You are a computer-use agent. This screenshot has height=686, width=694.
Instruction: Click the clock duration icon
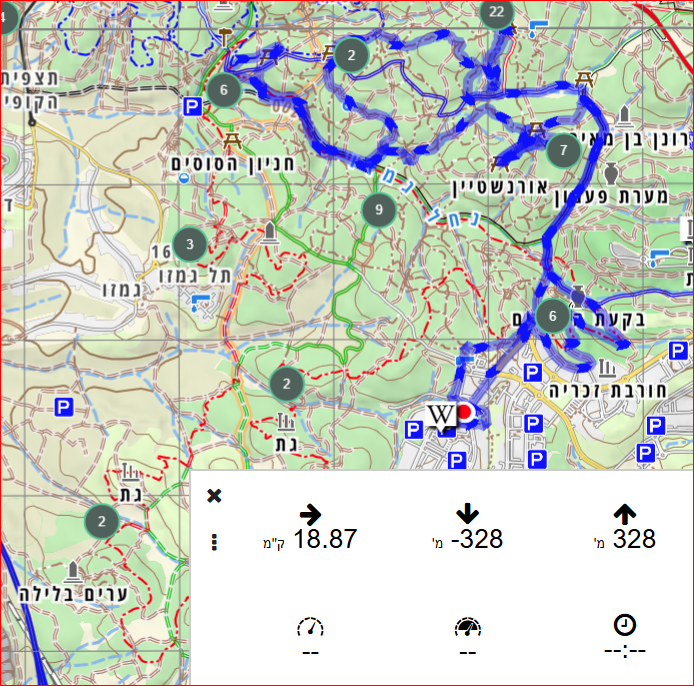click(x=624, y=626)
